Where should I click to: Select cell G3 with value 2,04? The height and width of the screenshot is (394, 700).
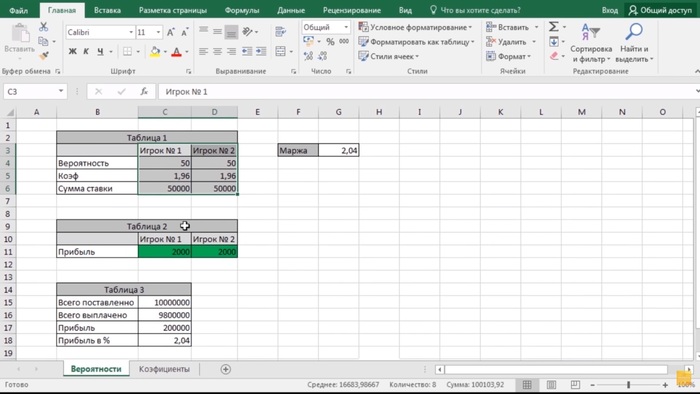pos(338,150)
